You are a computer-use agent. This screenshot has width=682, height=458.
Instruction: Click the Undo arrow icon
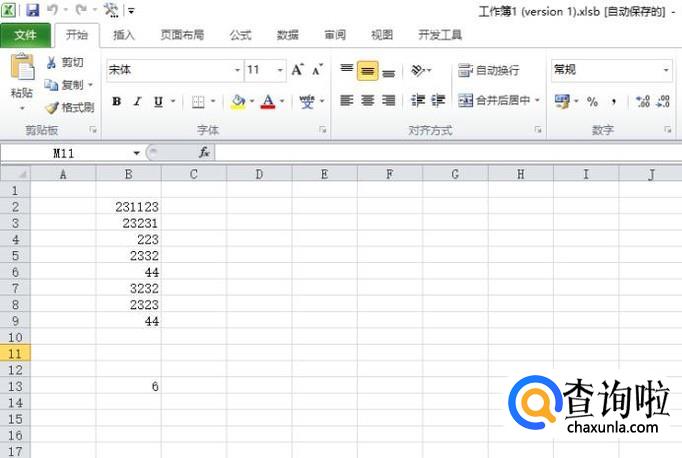[53, 10]
